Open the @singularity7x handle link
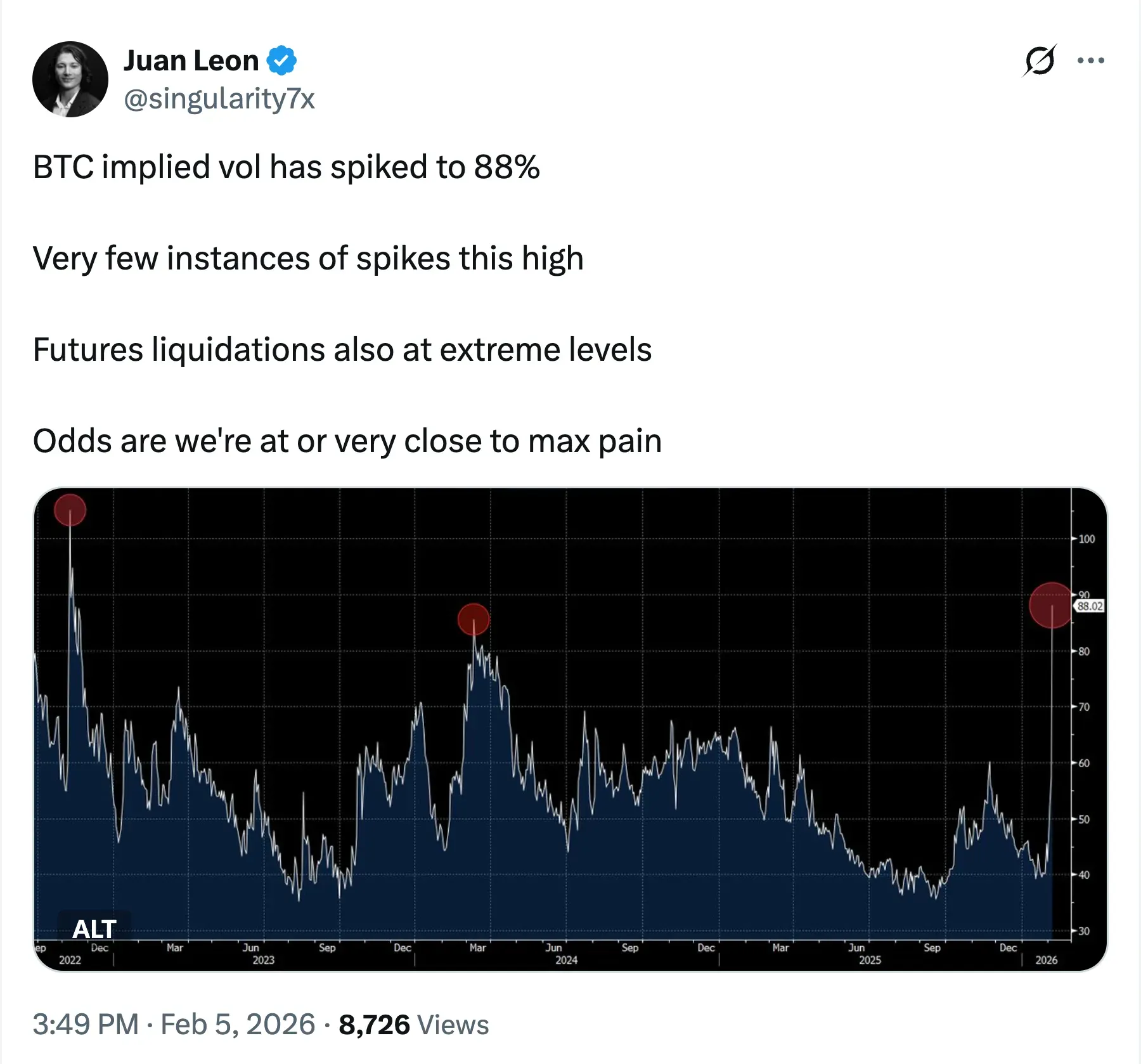The image size is (1141, 1064). [x=219, y=99]
